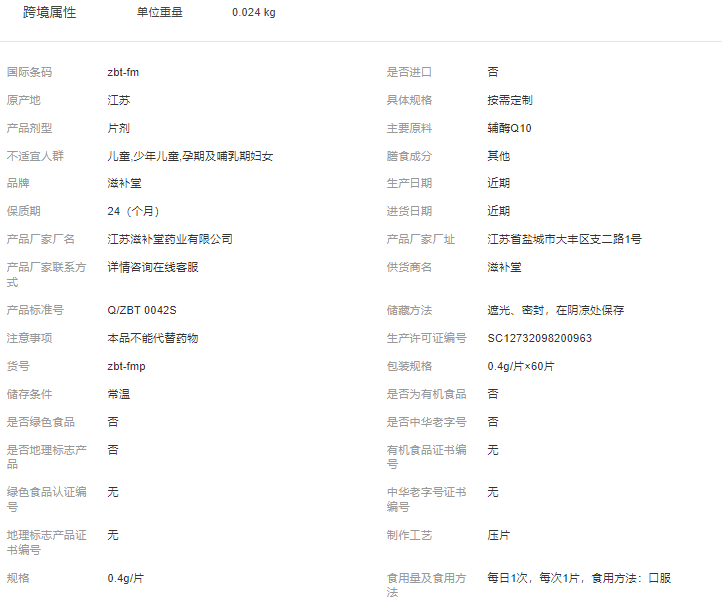722x603 pixels.
Task: Select license number SC12732098200963
Action: [x=540, y=338]
